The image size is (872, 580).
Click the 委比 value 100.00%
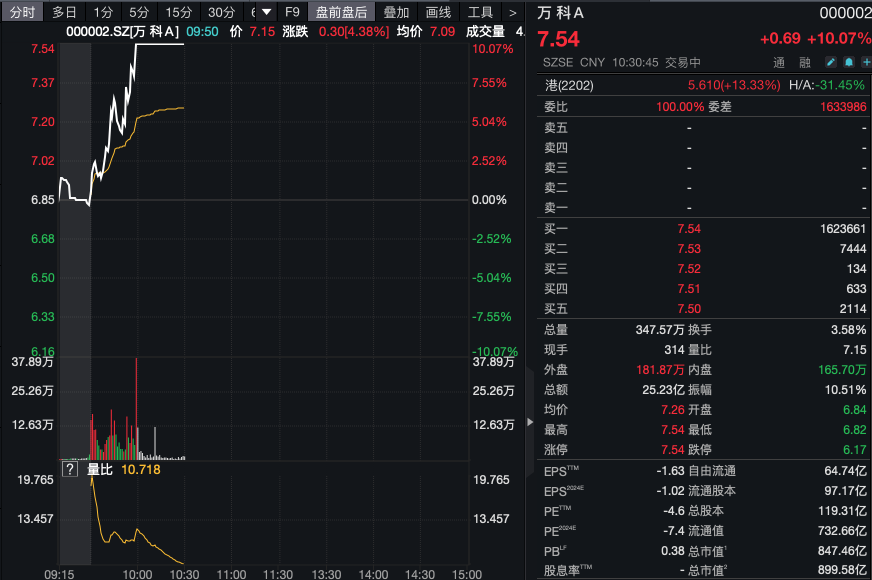click(680, 107)
